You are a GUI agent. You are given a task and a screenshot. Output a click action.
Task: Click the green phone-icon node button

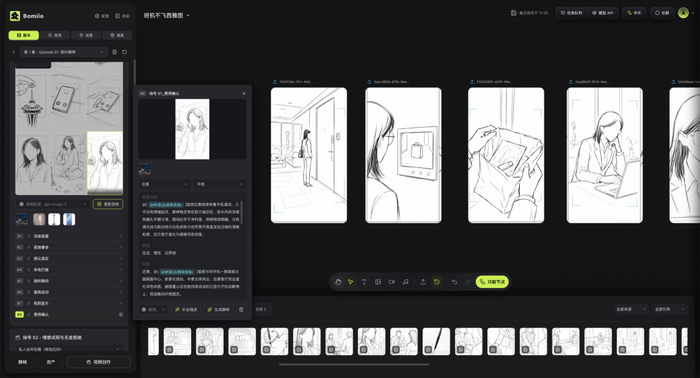(x=492, y=282)
